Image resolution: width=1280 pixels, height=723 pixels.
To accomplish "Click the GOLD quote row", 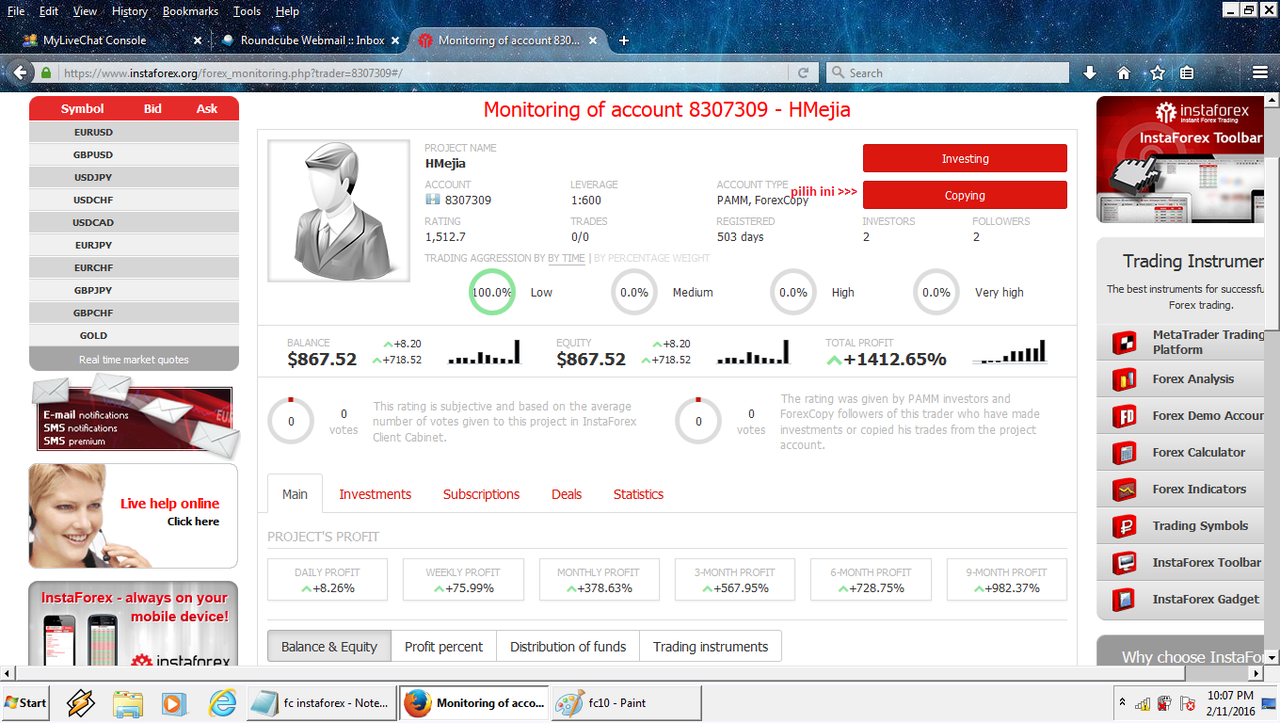I will [x=134, y=335].
